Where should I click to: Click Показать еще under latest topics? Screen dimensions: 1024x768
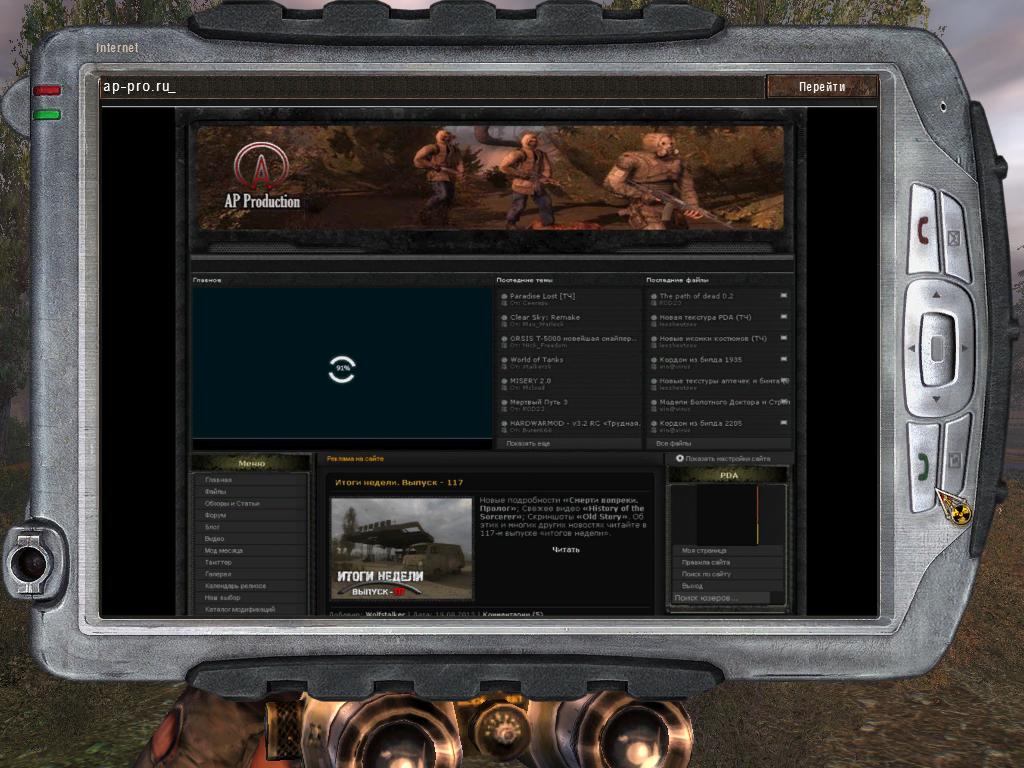(528, 443)
